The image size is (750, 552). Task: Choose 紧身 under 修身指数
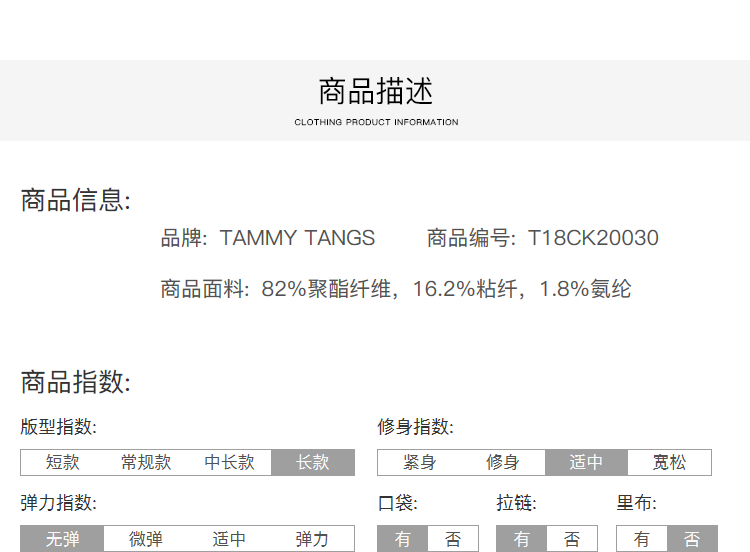click(419, 462)
